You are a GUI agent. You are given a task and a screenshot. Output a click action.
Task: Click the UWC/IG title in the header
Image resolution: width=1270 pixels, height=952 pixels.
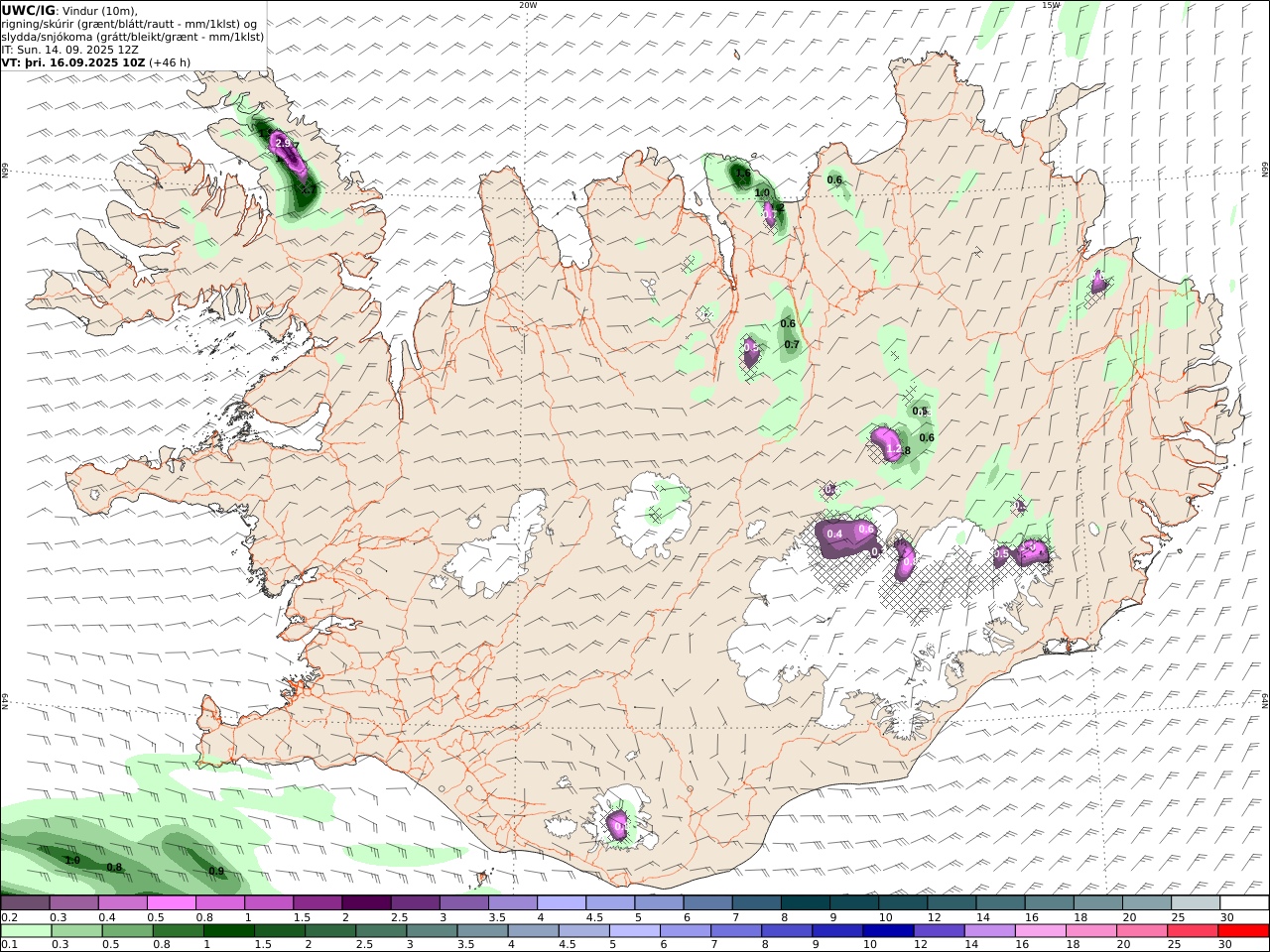tap(28, 11)
